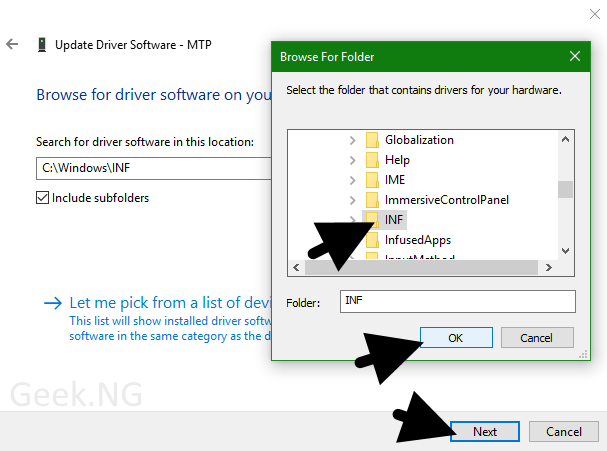Click the Globalization folder icon

click(372, 140)
